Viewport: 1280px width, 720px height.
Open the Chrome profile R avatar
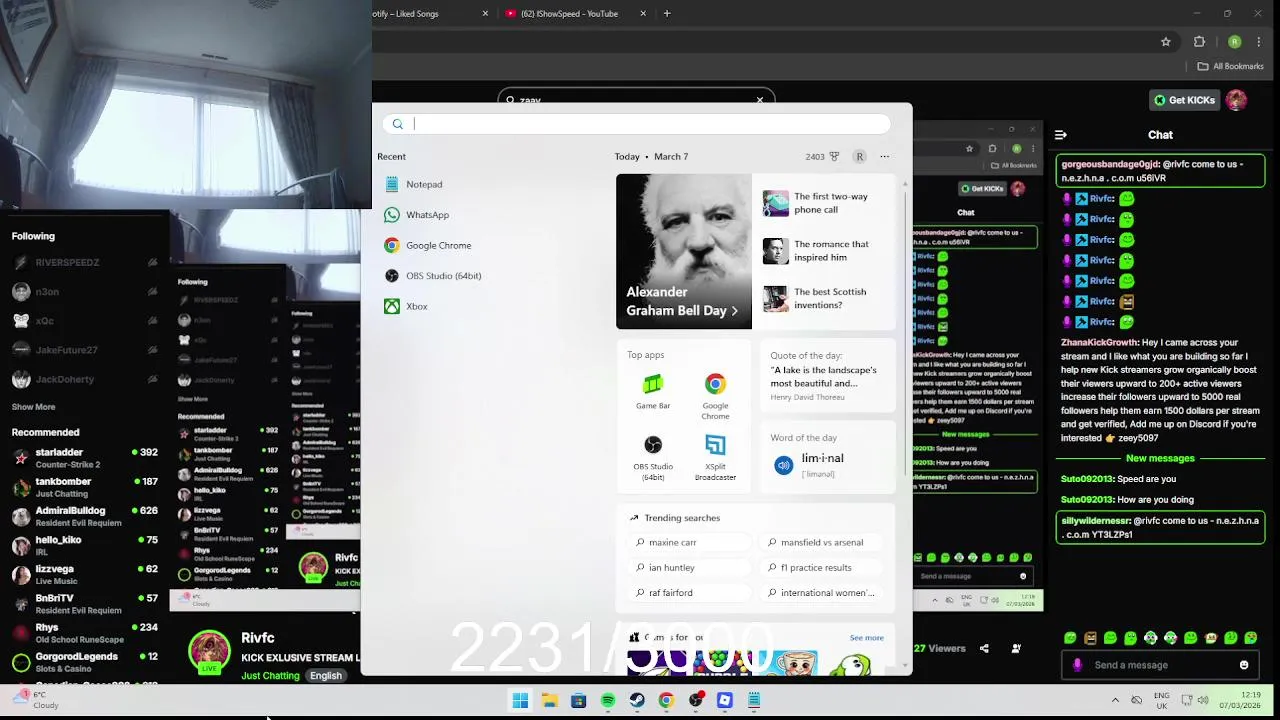click(1234, 42)
